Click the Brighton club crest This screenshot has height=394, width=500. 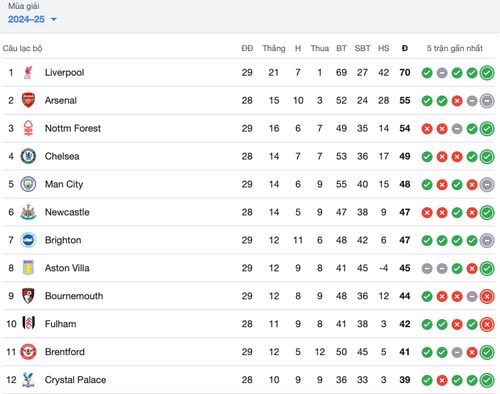tap(28, 240)
